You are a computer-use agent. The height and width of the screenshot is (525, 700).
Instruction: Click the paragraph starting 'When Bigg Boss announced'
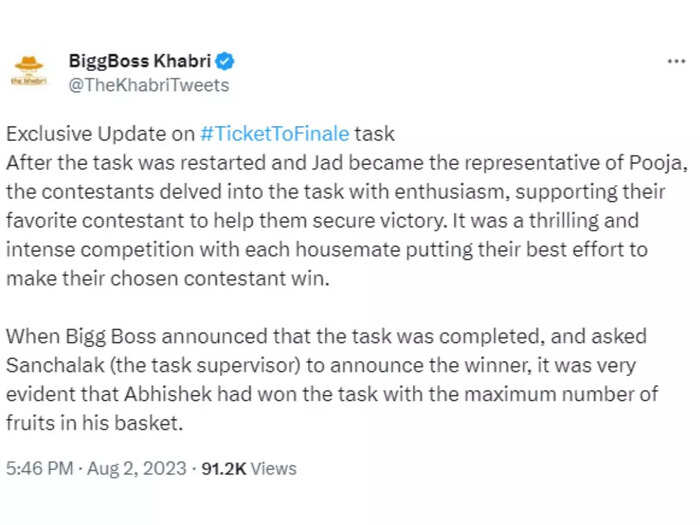[x=332, y=379]
